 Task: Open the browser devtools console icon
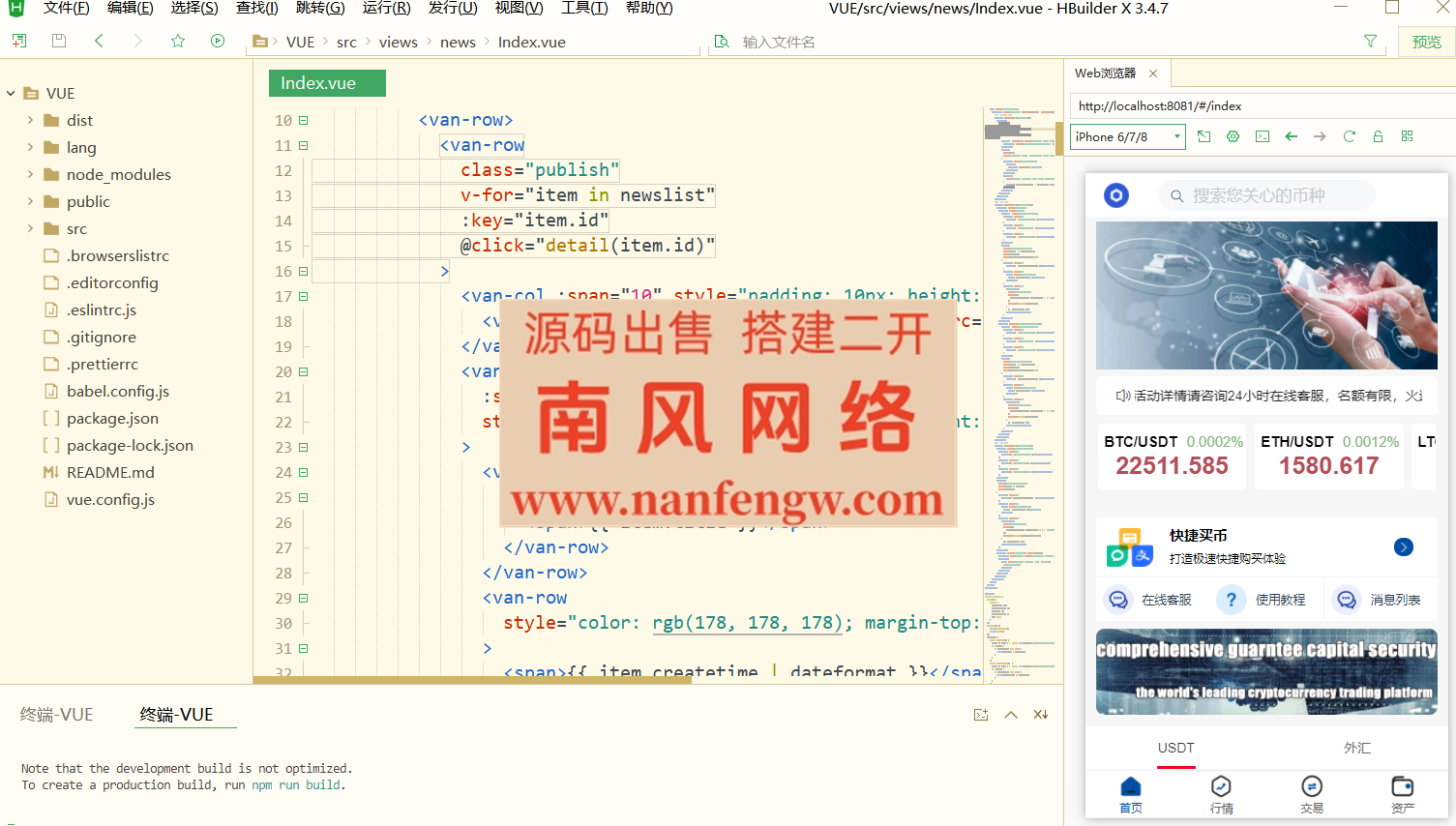click(1262, 136)
